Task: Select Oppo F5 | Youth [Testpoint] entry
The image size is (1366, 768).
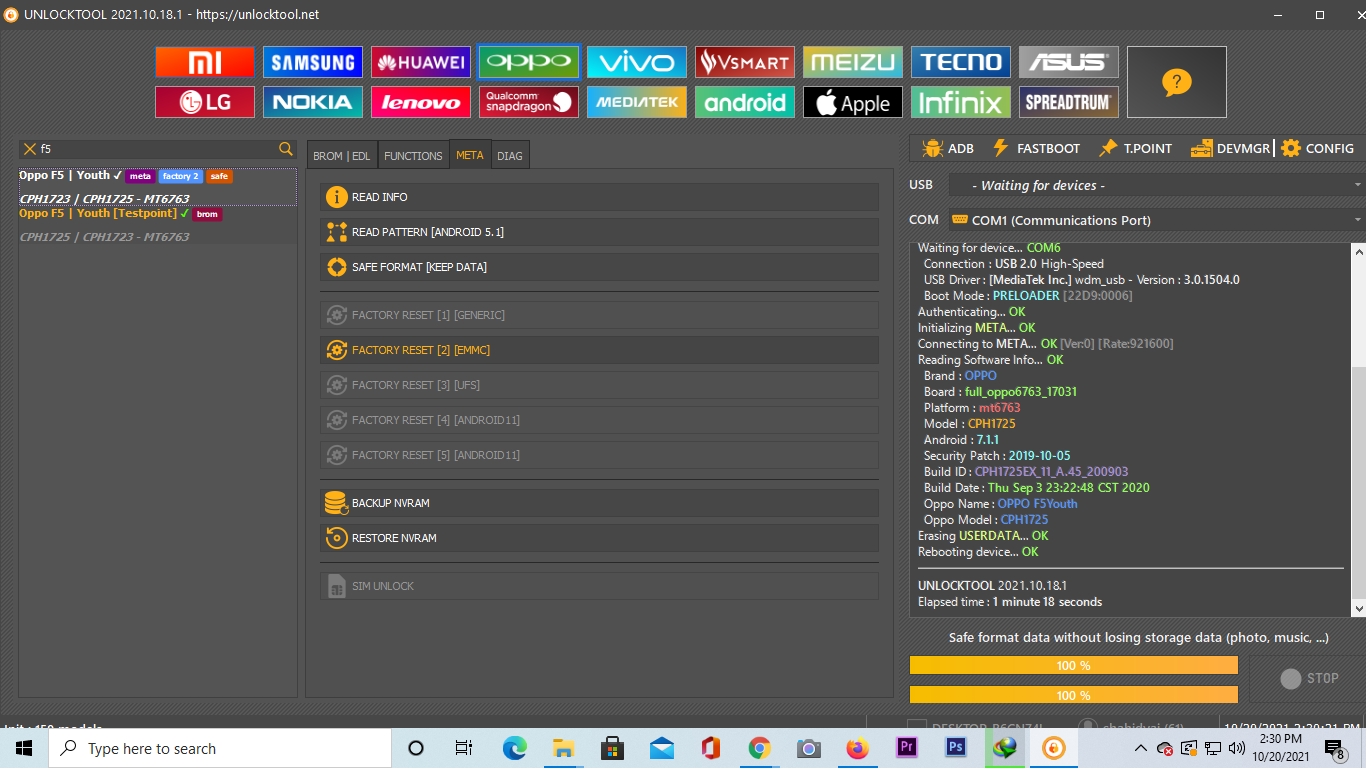Action: pyautogui.click(x=158, y=225)
